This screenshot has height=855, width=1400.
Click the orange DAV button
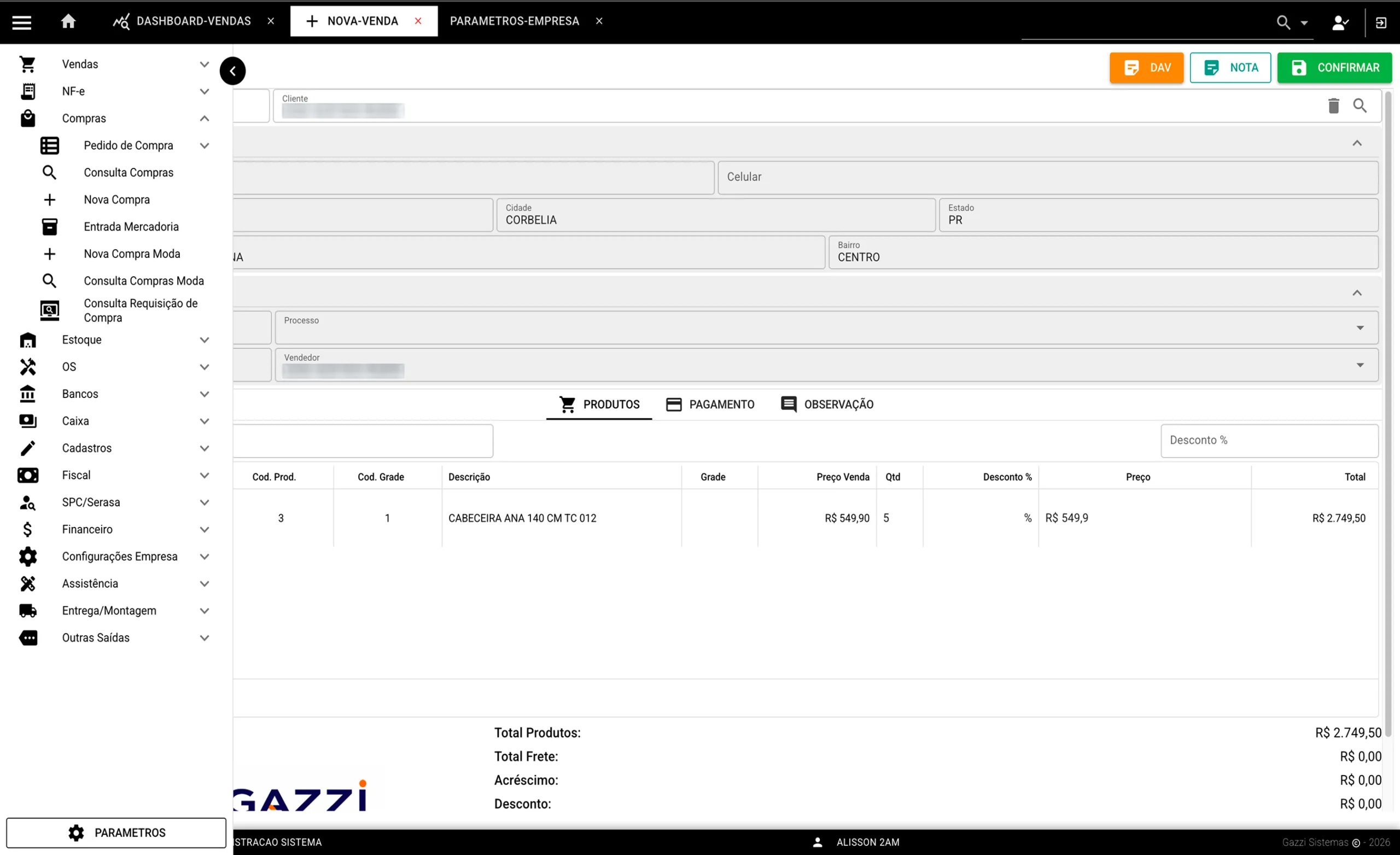tap(1146, 68)
